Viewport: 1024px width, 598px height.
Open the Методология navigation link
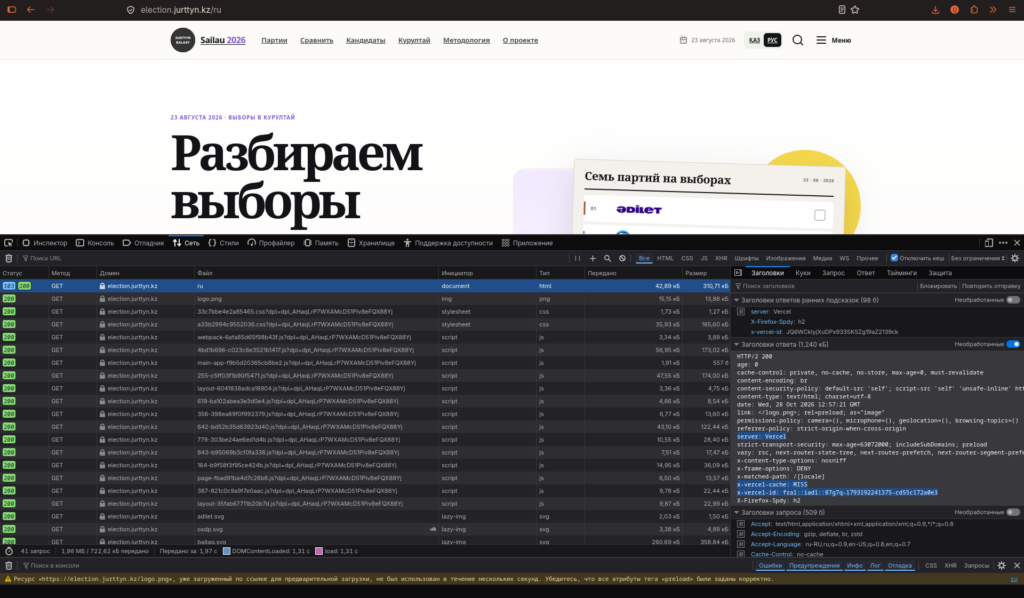[466, 40]
